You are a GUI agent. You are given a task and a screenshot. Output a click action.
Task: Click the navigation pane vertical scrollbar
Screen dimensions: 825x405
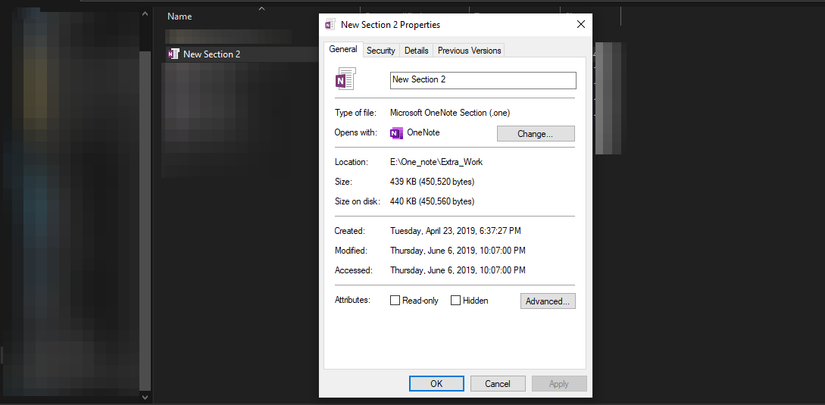(145, 221)
